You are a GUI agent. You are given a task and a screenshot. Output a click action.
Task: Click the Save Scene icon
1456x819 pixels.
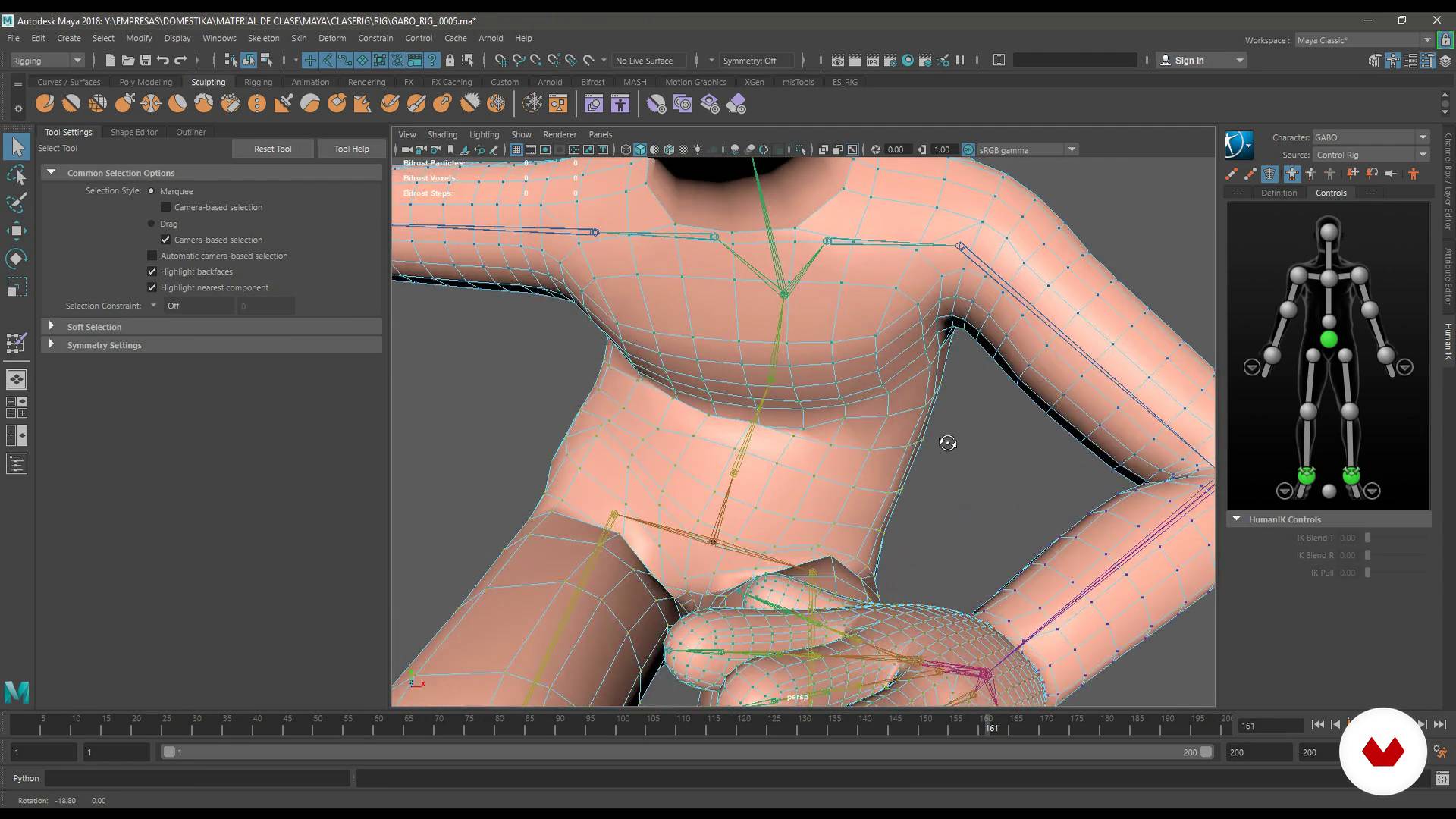coord(145,61)
